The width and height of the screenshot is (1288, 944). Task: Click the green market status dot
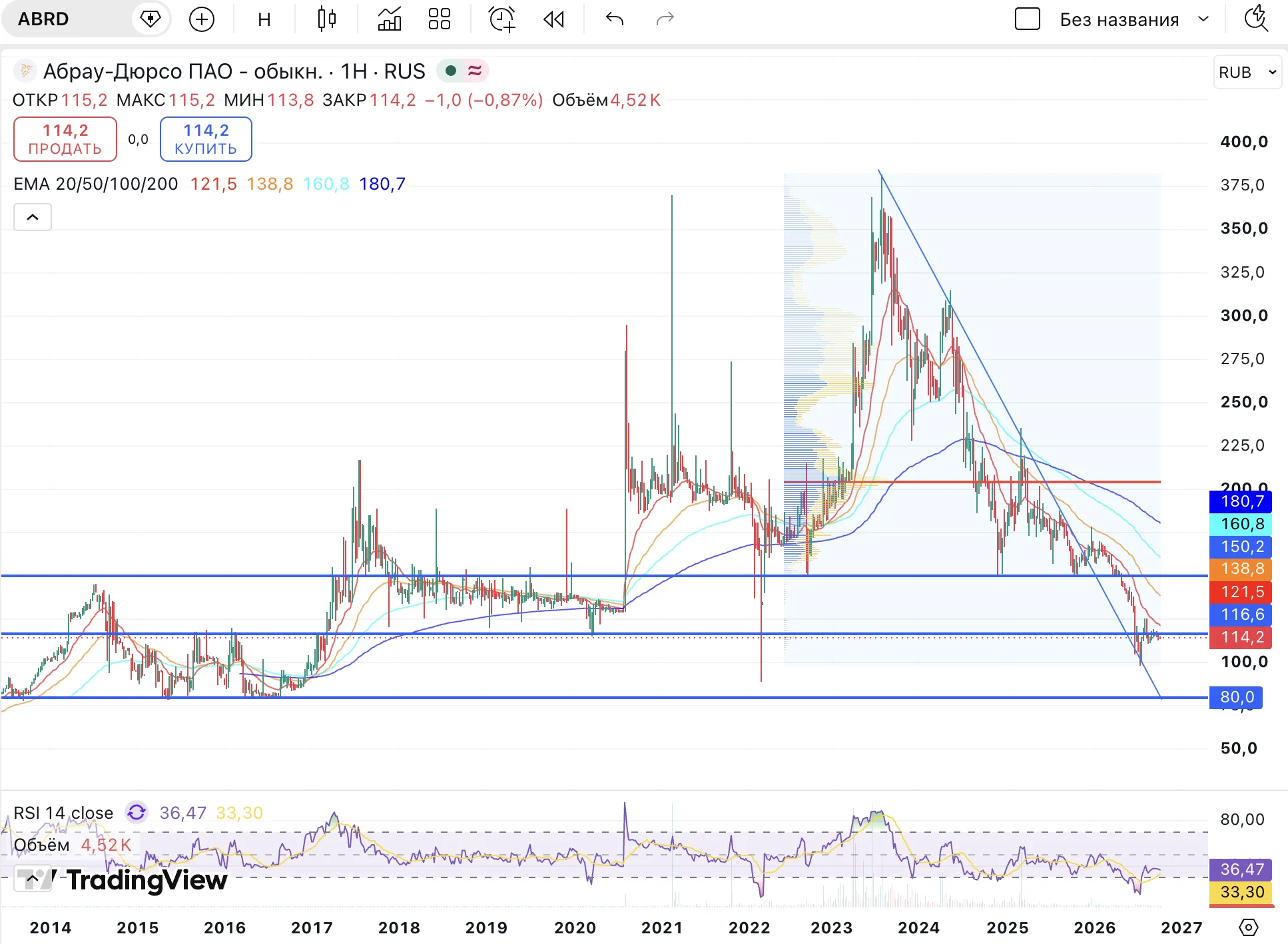[x=451, y=71]
